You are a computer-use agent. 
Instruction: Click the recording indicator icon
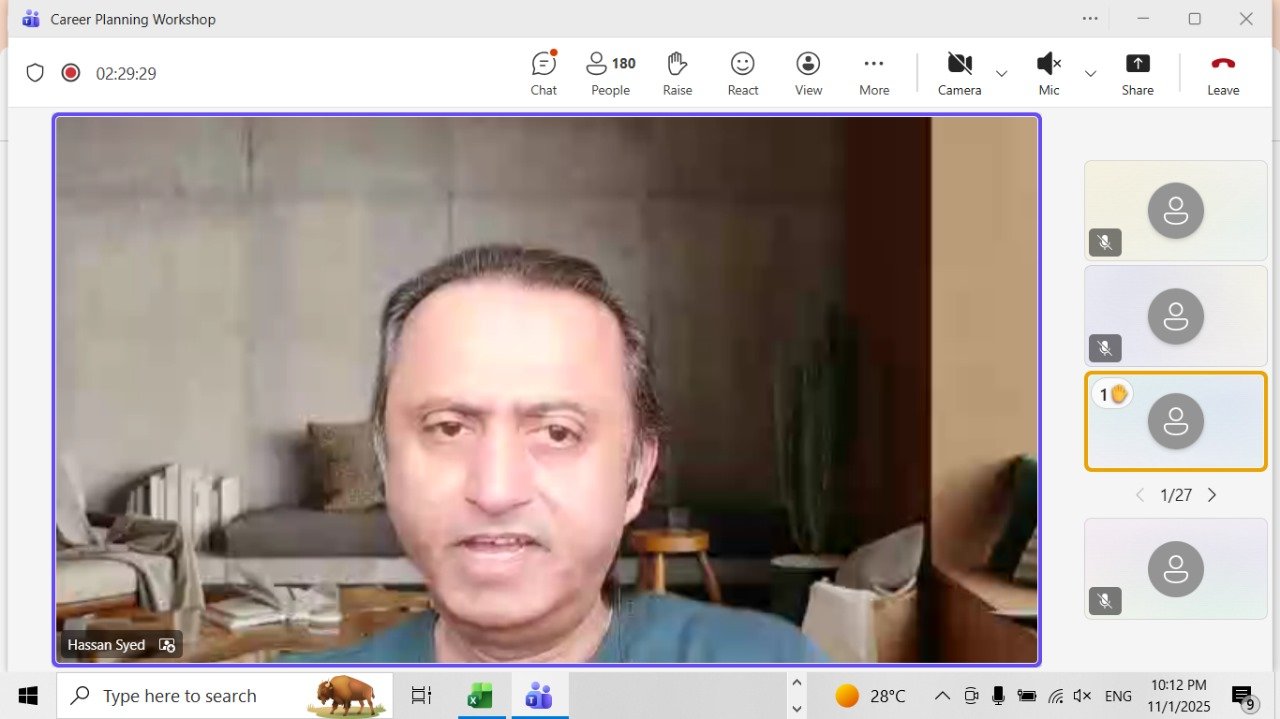pos(70,73)
